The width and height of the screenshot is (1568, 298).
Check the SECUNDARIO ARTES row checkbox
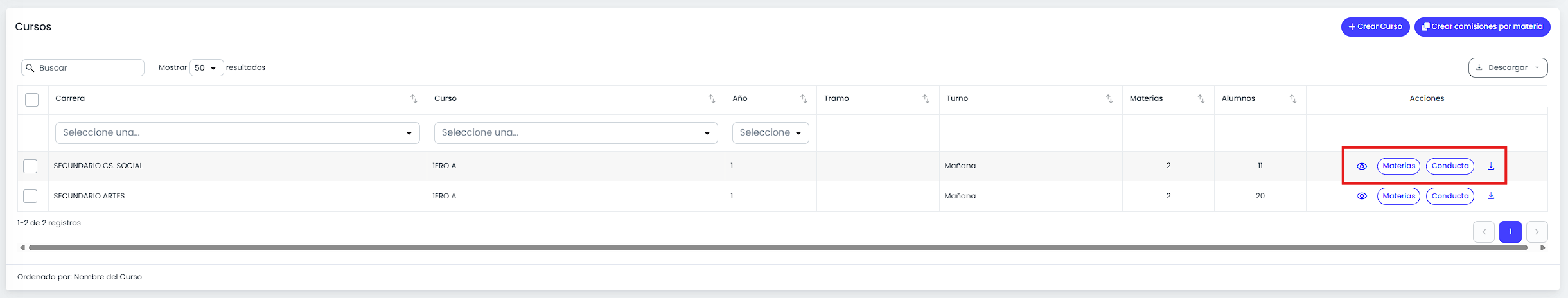click(x=30, y=196)
